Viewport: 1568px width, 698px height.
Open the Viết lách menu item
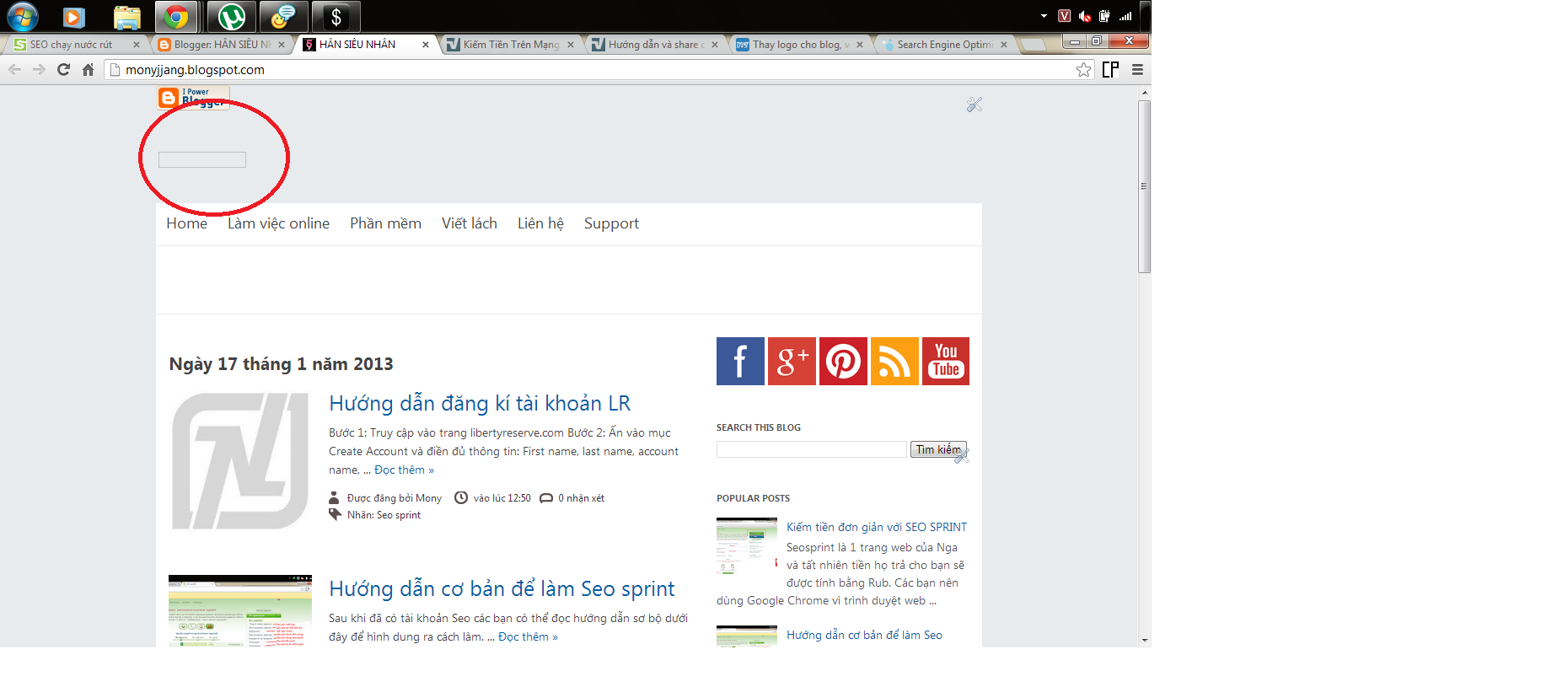470,223
